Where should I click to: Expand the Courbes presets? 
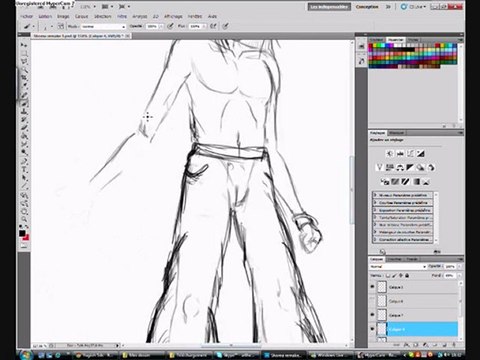(375, 203)
